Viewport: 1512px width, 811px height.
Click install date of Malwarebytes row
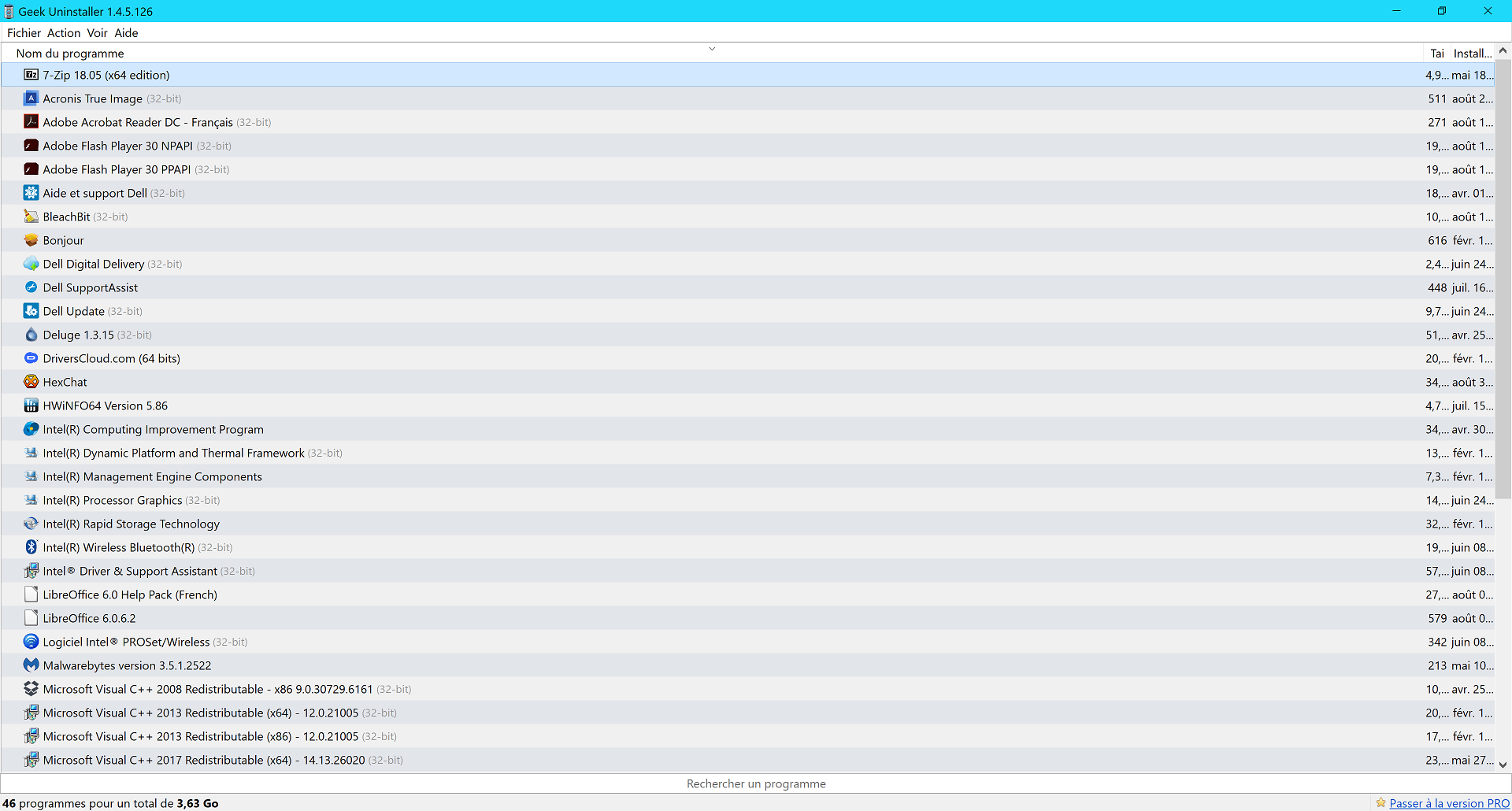1472,665
